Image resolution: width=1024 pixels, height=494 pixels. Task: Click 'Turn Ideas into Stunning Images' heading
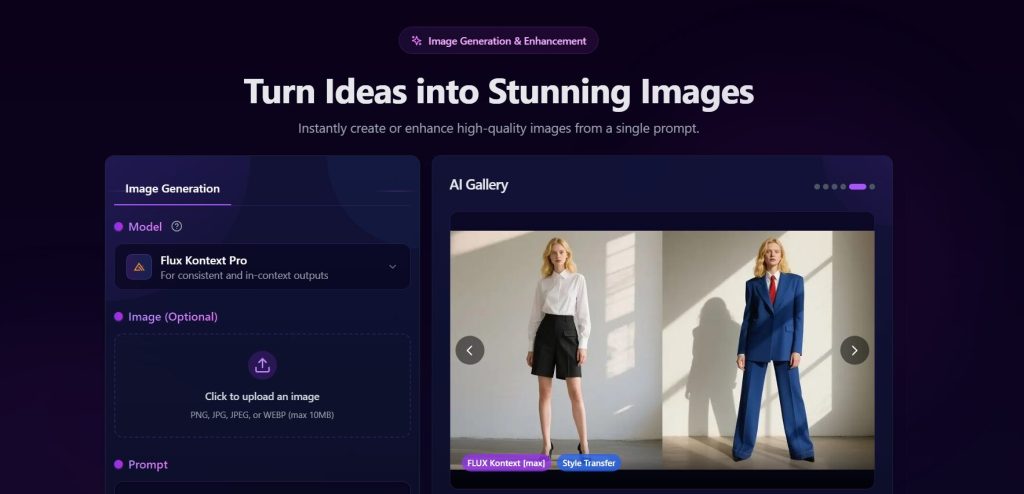click(498, 91)
